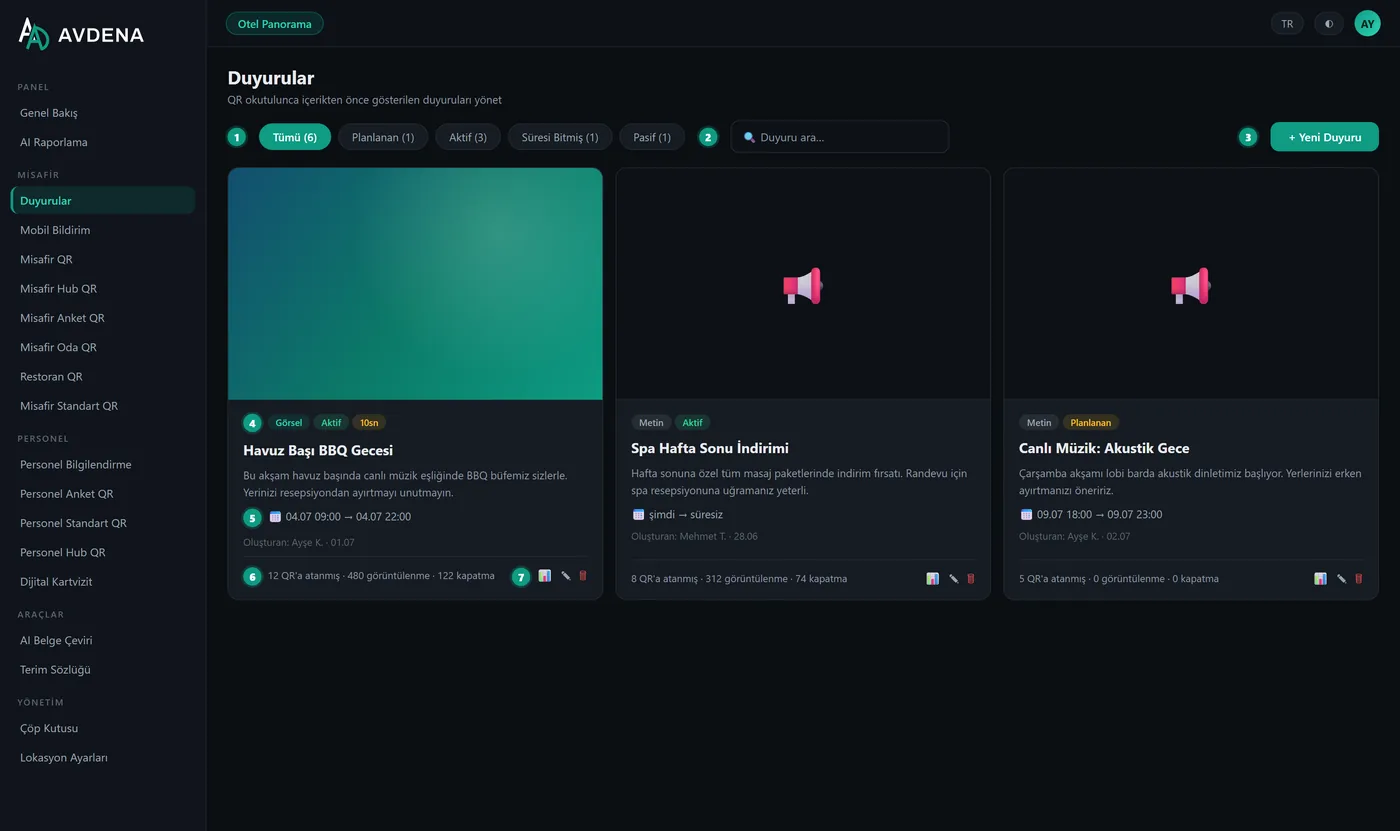1400x831 pixels.
Task: Click the Görsel tag on BBQ card
Action: pyautogui.click(x=288, y=423)
